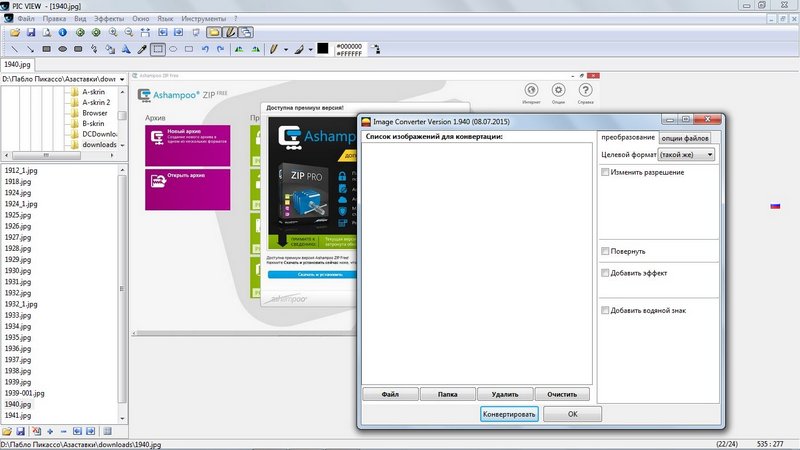Enable the Повернуть checkbox
Screen dimensions: 800x450
[x=605, y=251]
